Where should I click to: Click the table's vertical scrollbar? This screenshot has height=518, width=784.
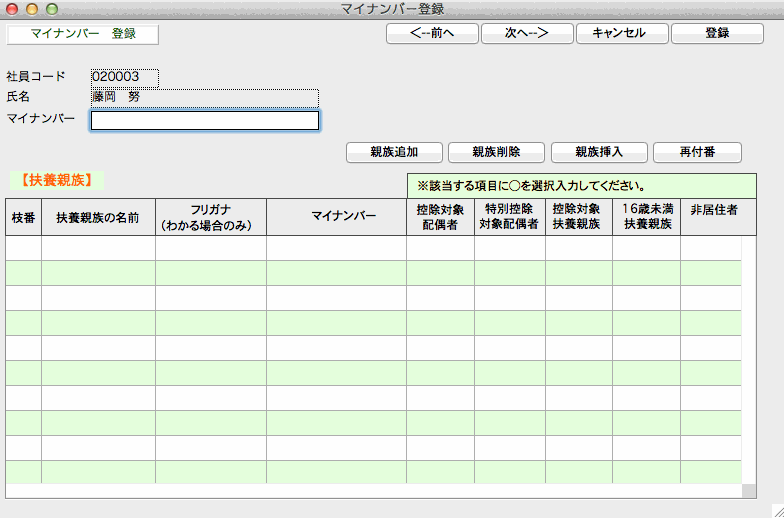pyautogui.click(x=749, y=360)
